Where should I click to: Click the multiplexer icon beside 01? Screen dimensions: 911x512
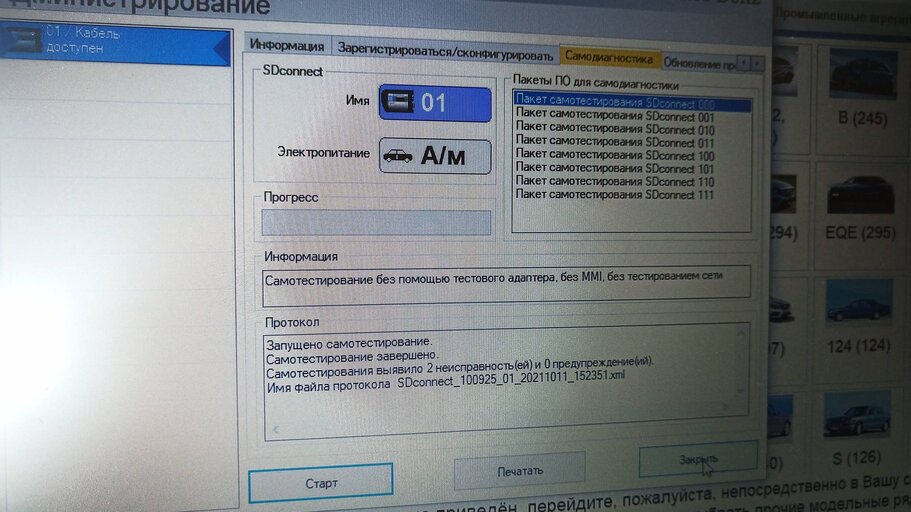[x=398, y=101]
